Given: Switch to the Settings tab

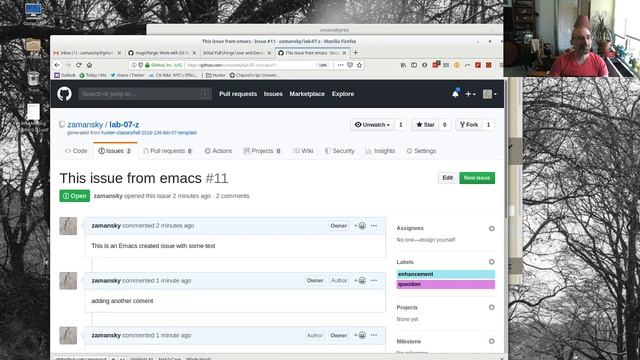Looking at the screenshot, I should [421, 151].
